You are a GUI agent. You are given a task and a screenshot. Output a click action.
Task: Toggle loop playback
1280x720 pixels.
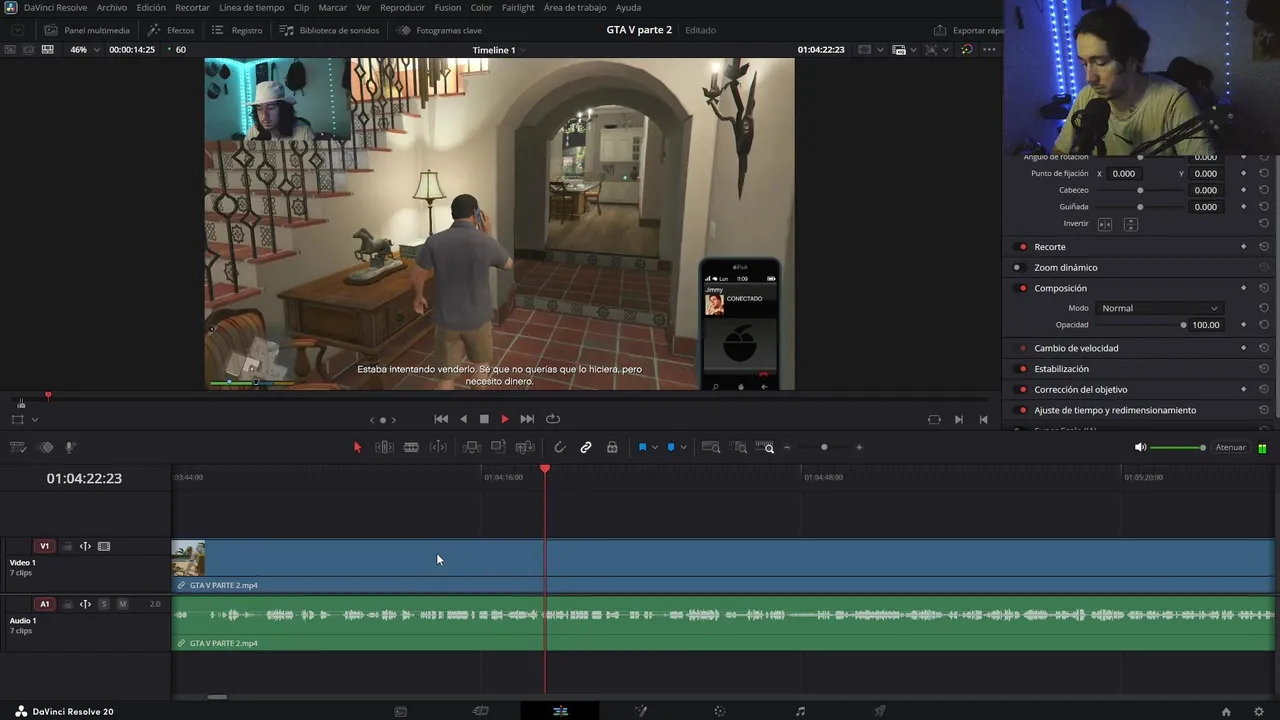coord(553,419)
